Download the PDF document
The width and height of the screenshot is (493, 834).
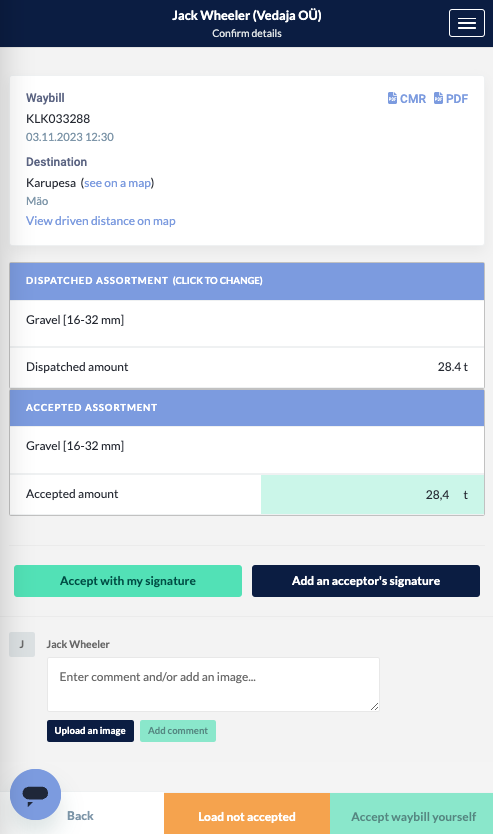(x=451, y=98)
